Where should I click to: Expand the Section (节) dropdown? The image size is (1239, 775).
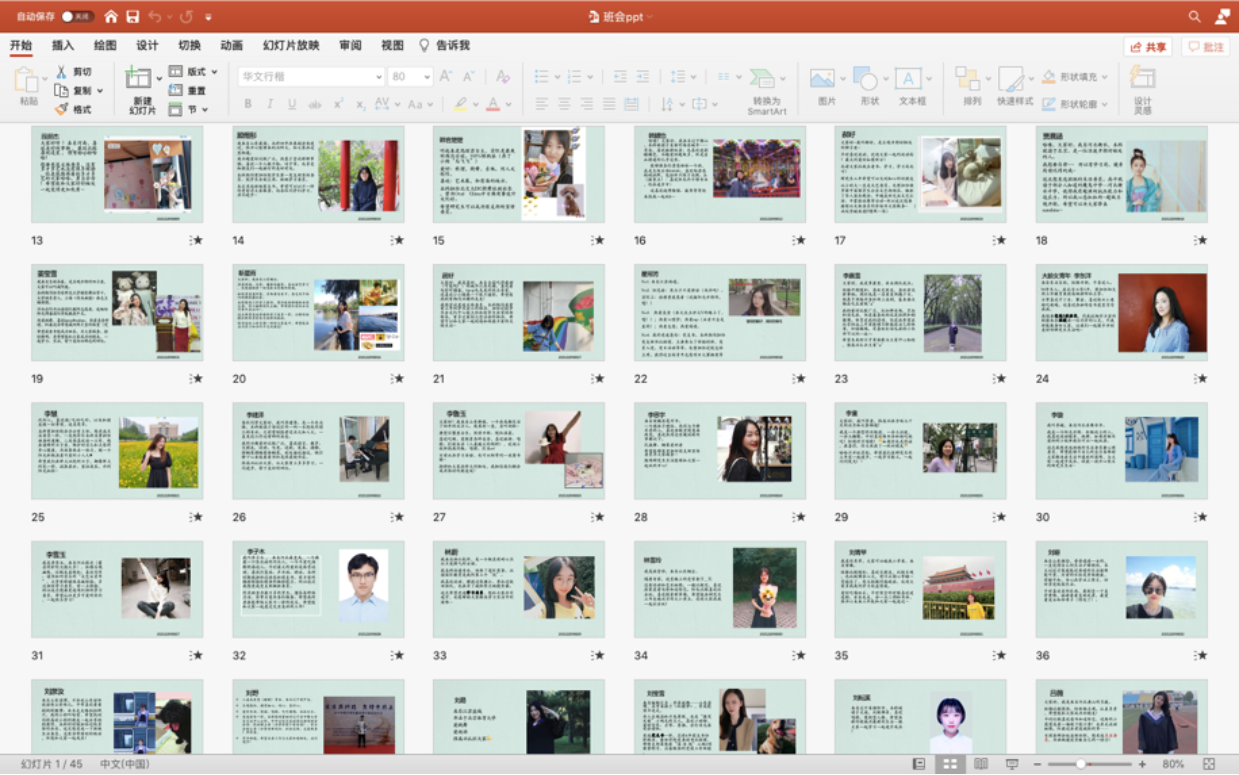tap(206, 110)
